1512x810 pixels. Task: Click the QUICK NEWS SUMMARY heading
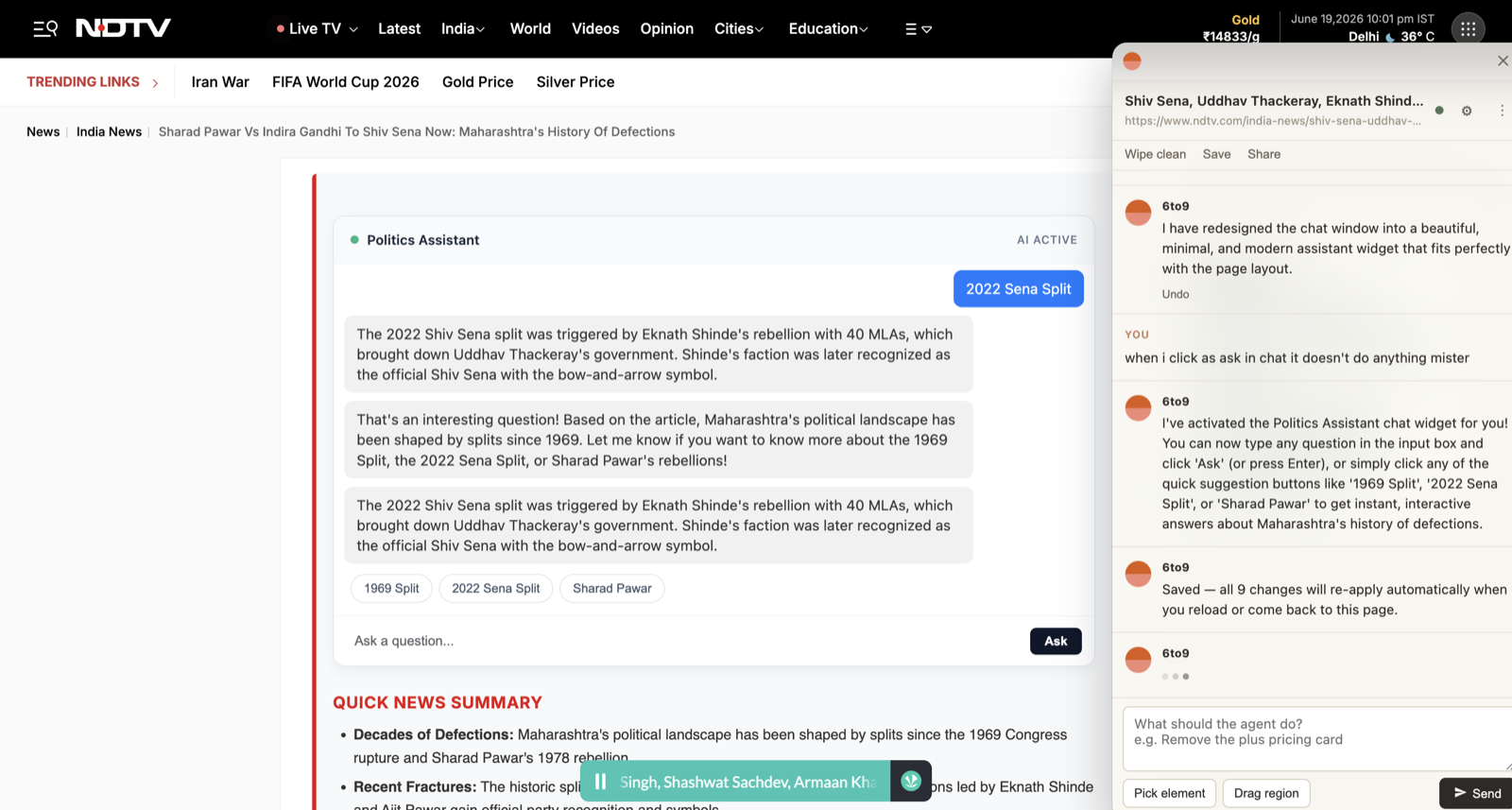(x=438, y=703)
